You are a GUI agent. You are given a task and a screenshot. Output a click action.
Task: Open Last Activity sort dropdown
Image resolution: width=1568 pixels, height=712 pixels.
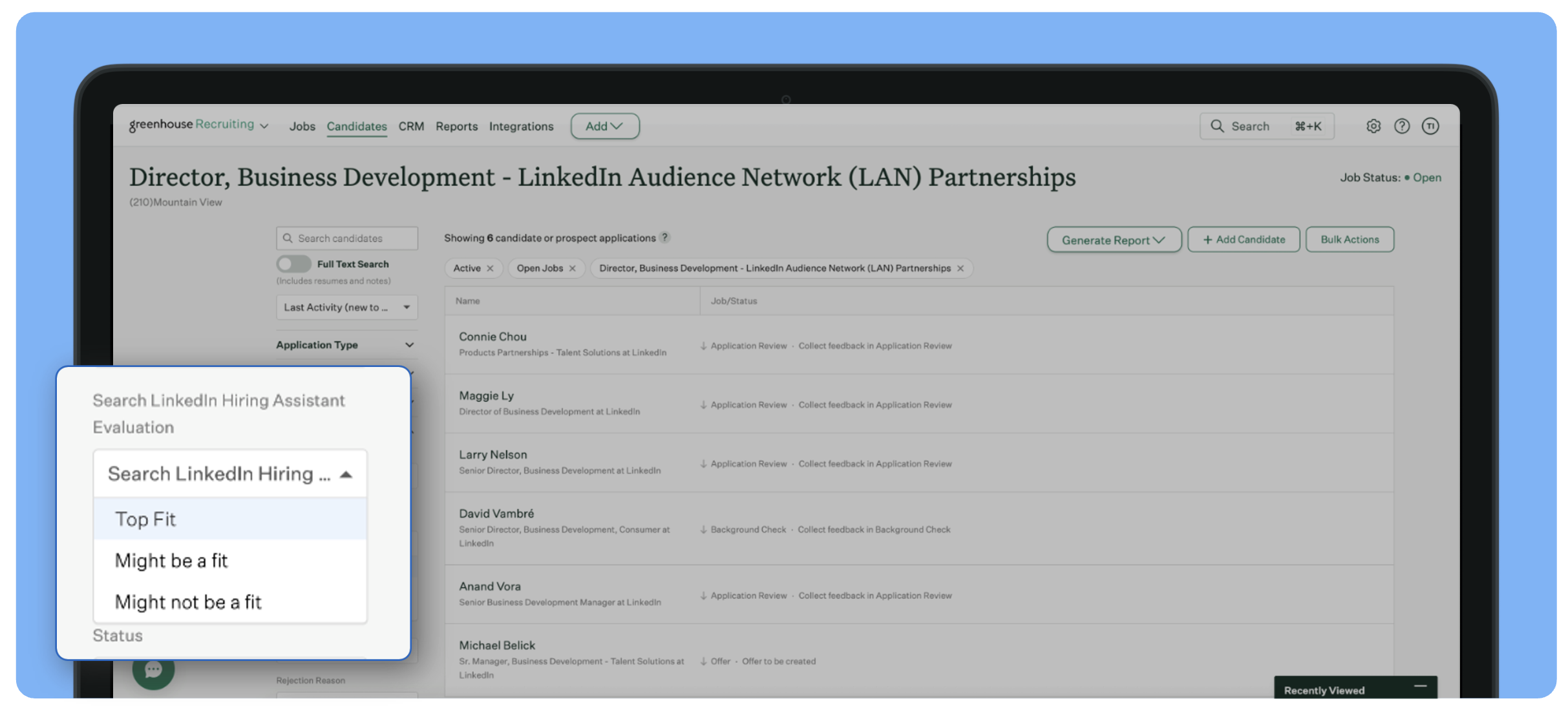click(346, 307)
